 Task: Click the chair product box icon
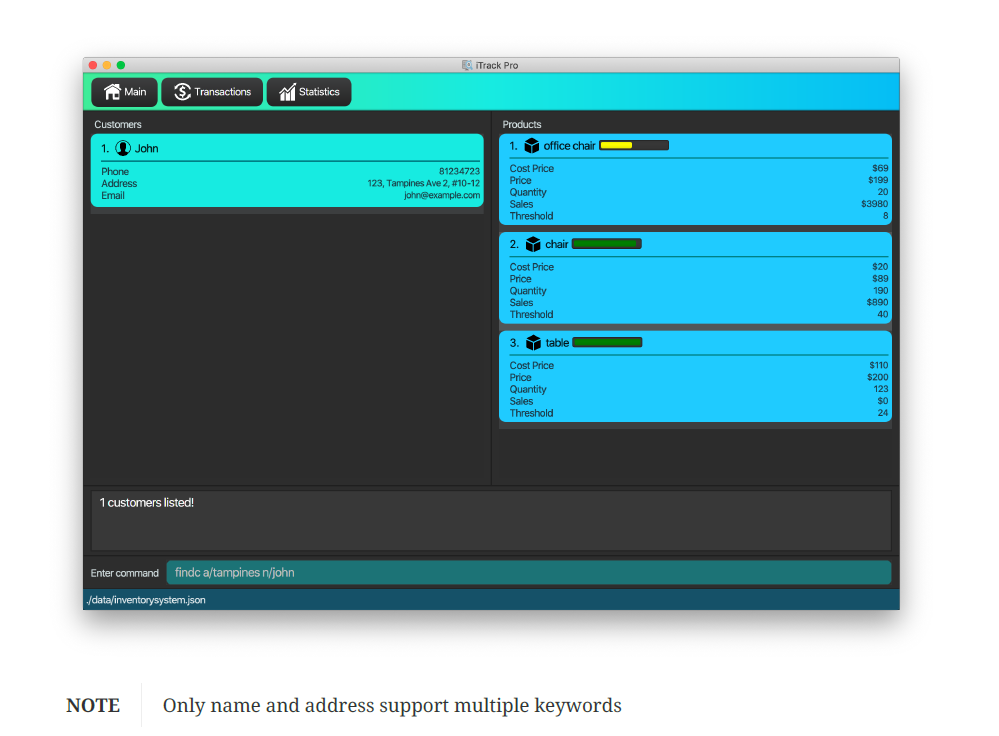pyautogui.click(x=533, y=244)
